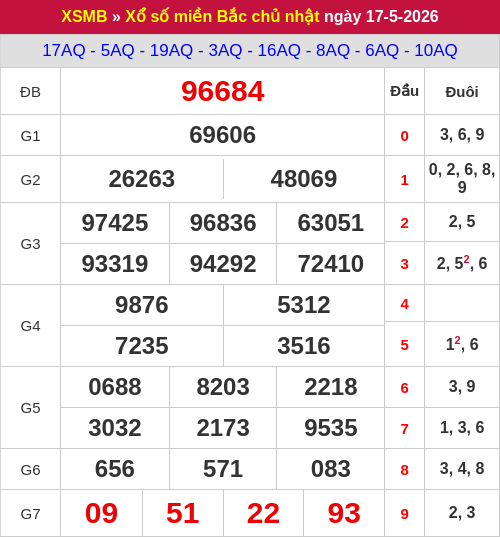Image resolution: width=500 pixels, height=537 pixels.
Task: Click G4 number 9876
Action: pyautogui.click(x=142, y=305)
